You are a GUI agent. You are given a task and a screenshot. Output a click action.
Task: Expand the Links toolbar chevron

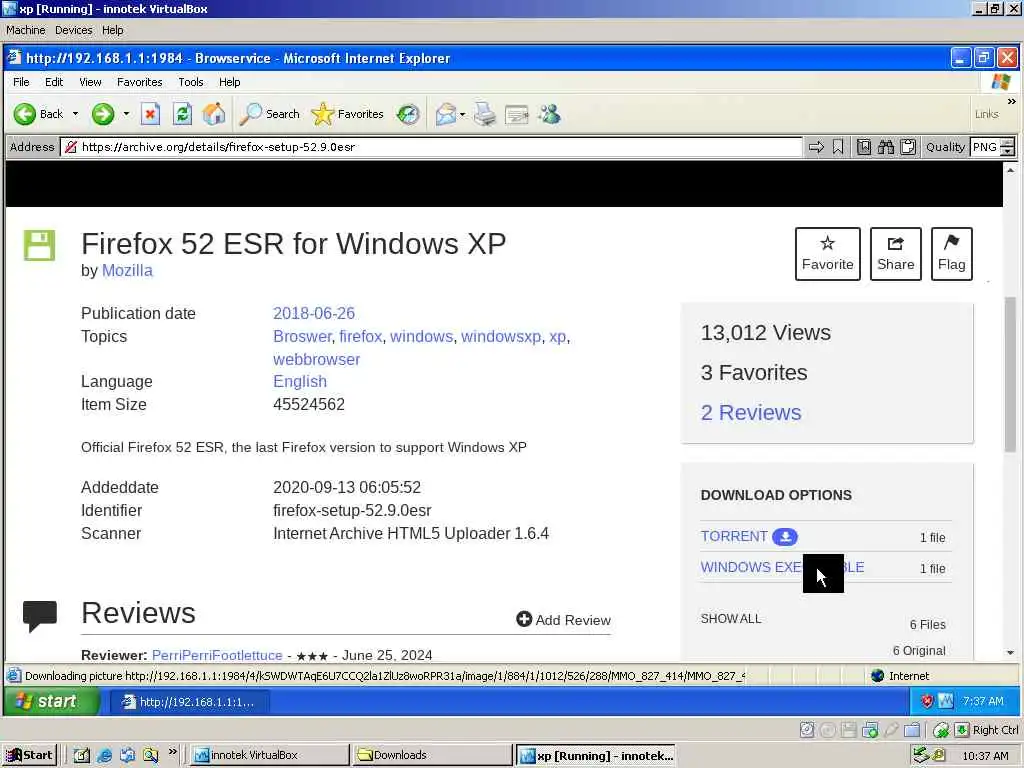coord(1011,102)
